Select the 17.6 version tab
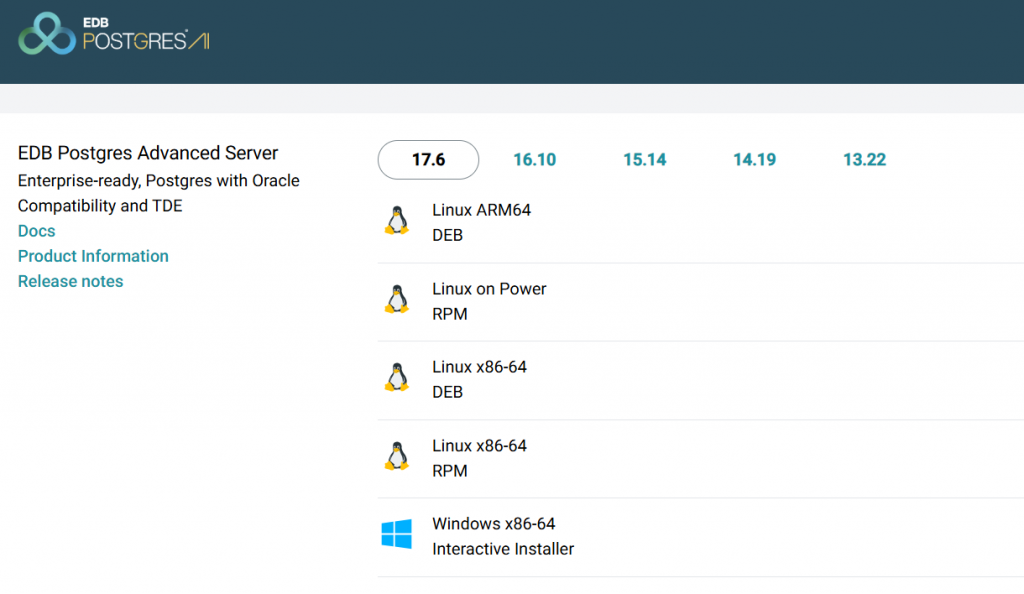This screenshot has height=594, width=1024. pos(428,160)
